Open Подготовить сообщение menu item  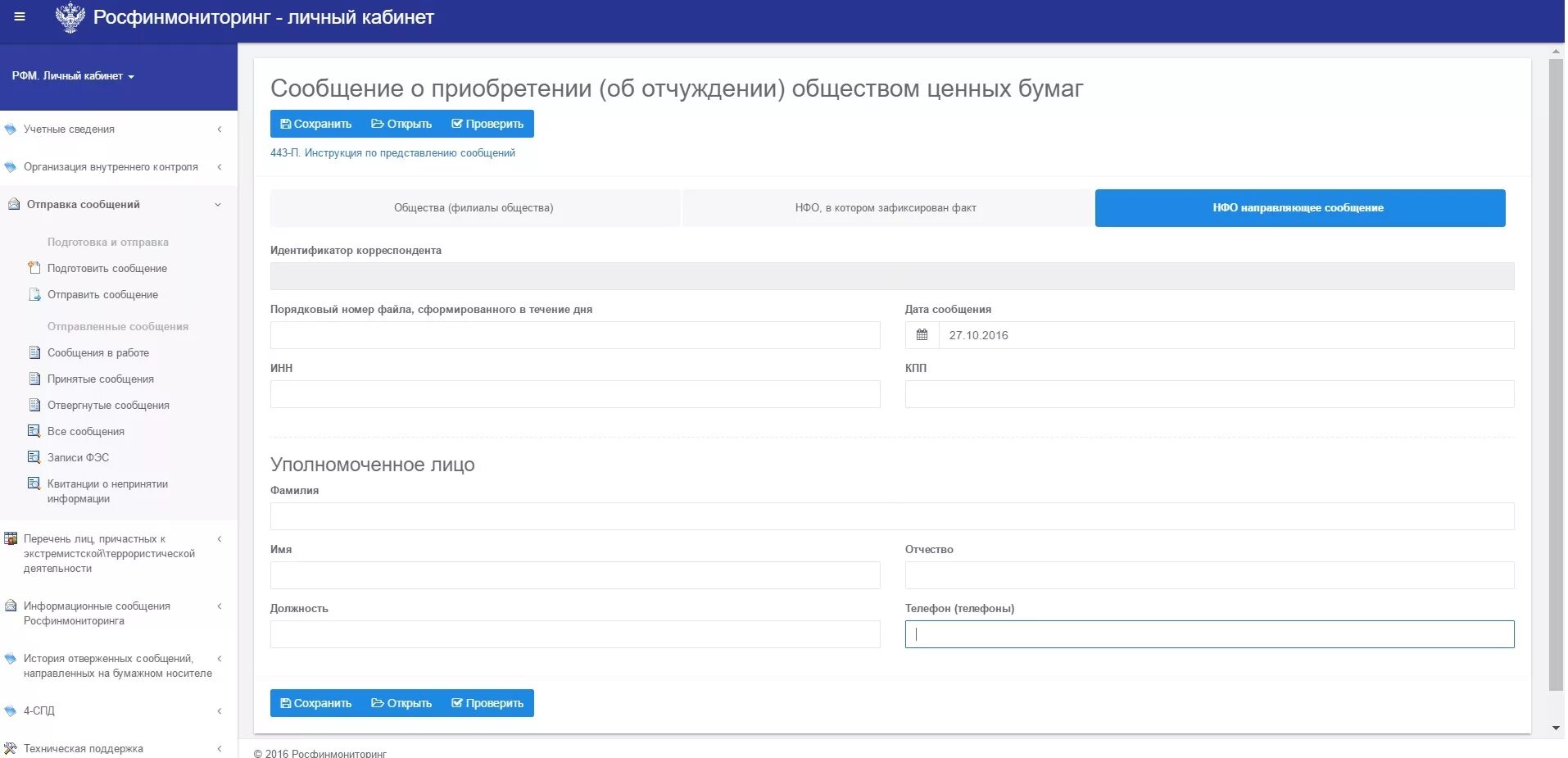click(107, 268)
